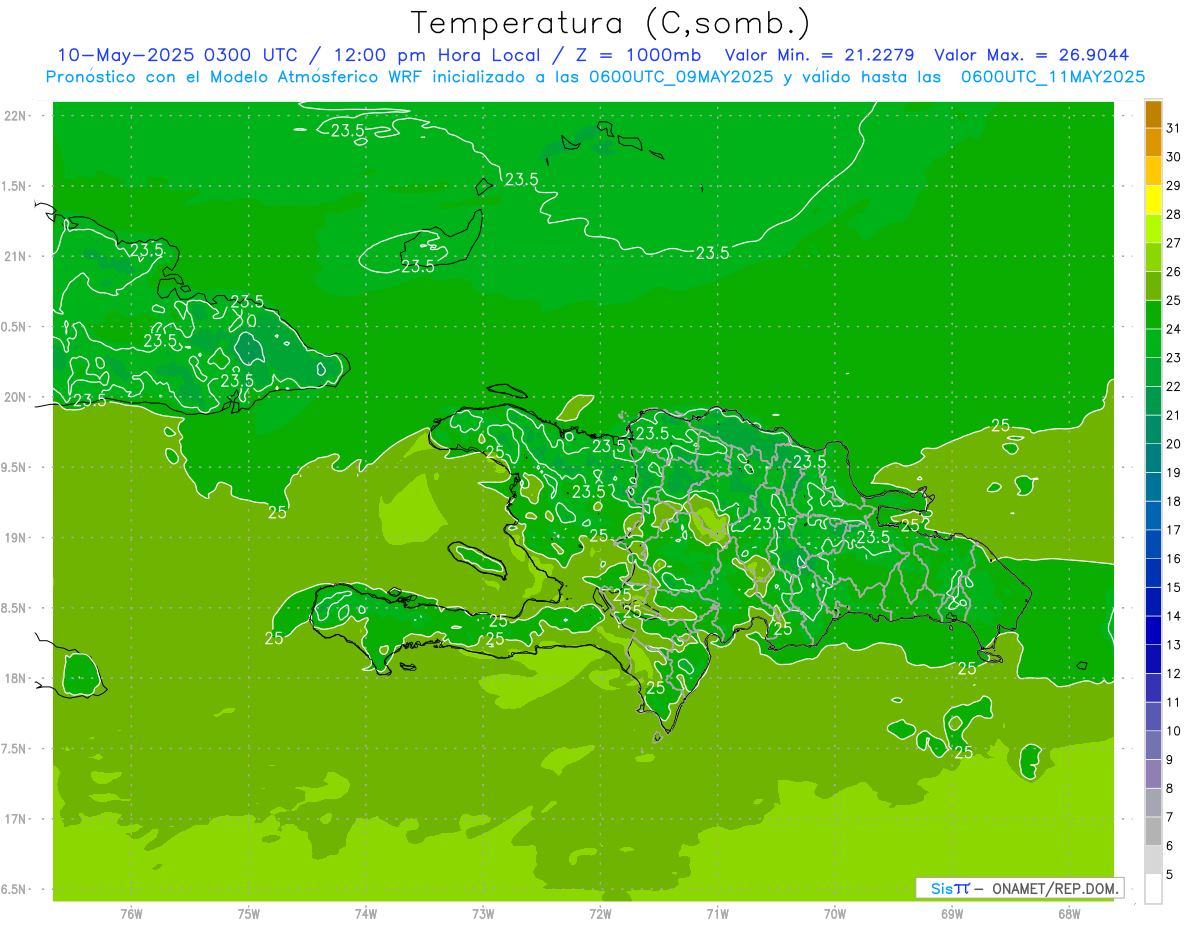
Task: Select the colour bar segment between 19 and 20
Action: [1153, 459]
